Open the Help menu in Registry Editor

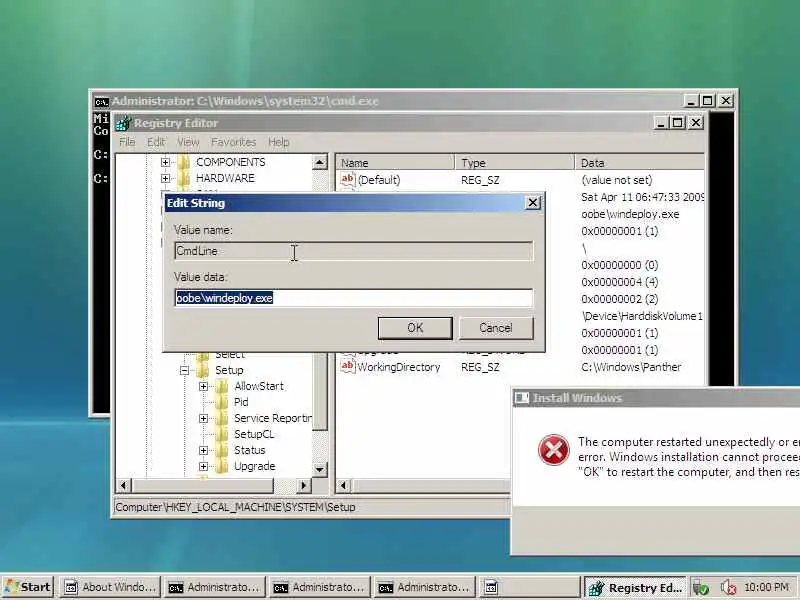click(x=279, y=142)
